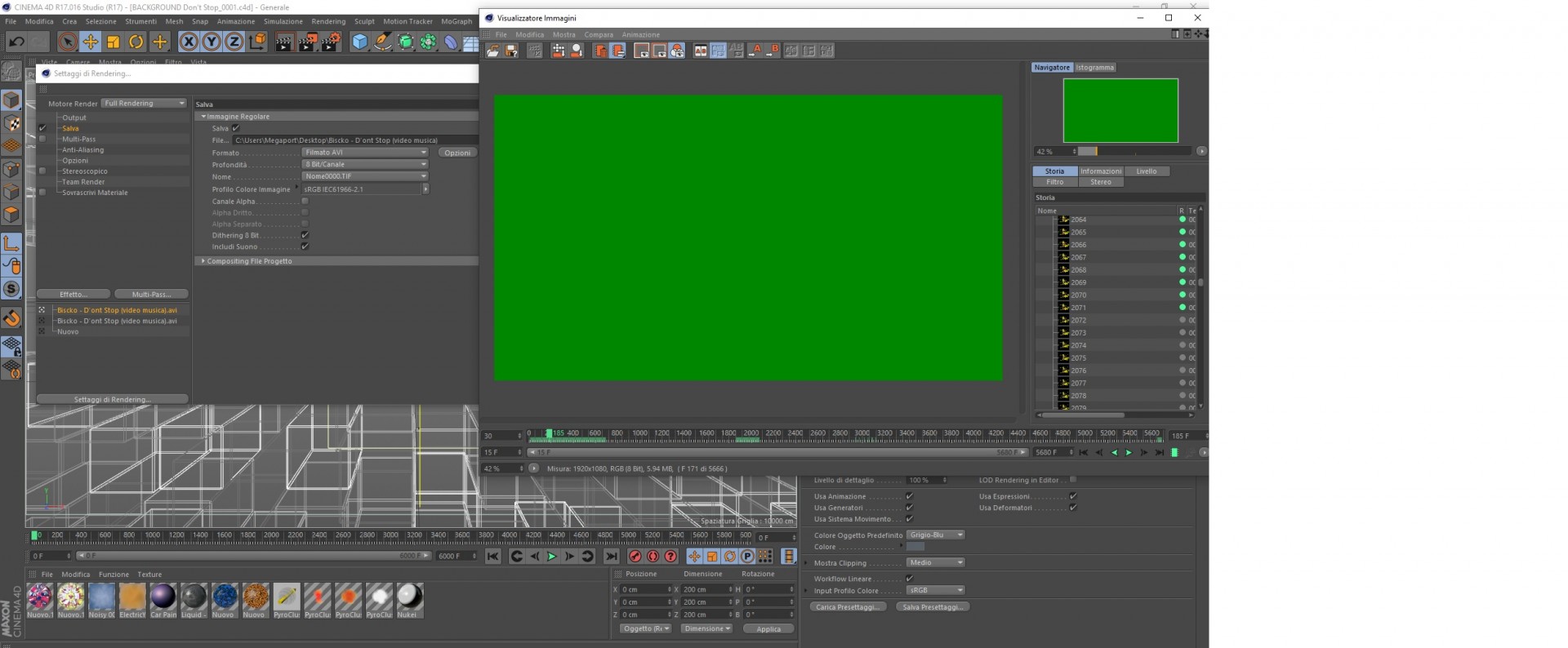
Task: Toggle the X axis lock icon
Action: click(189, 42)
